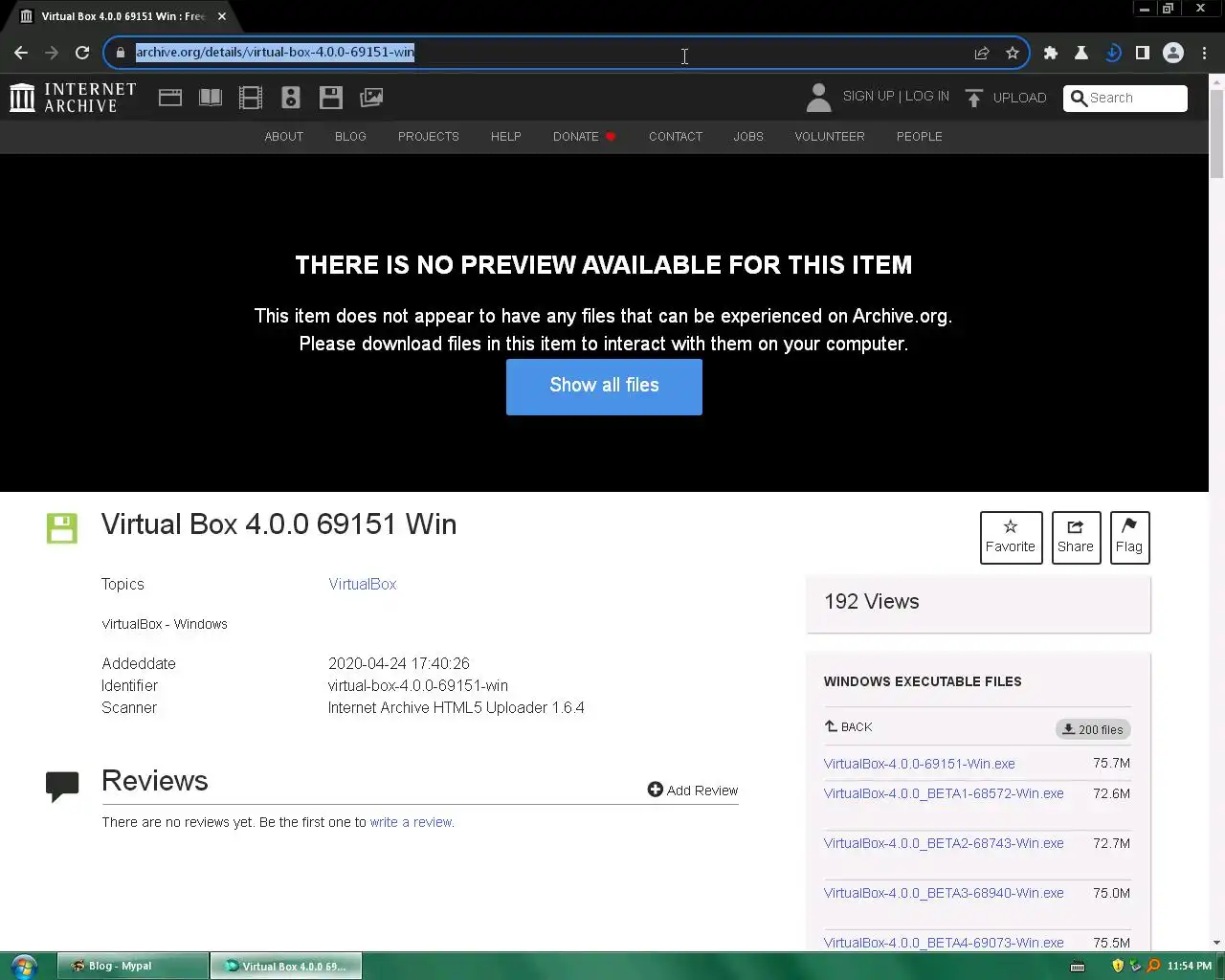Open the Software floppy disk icon

click(331, 98)
